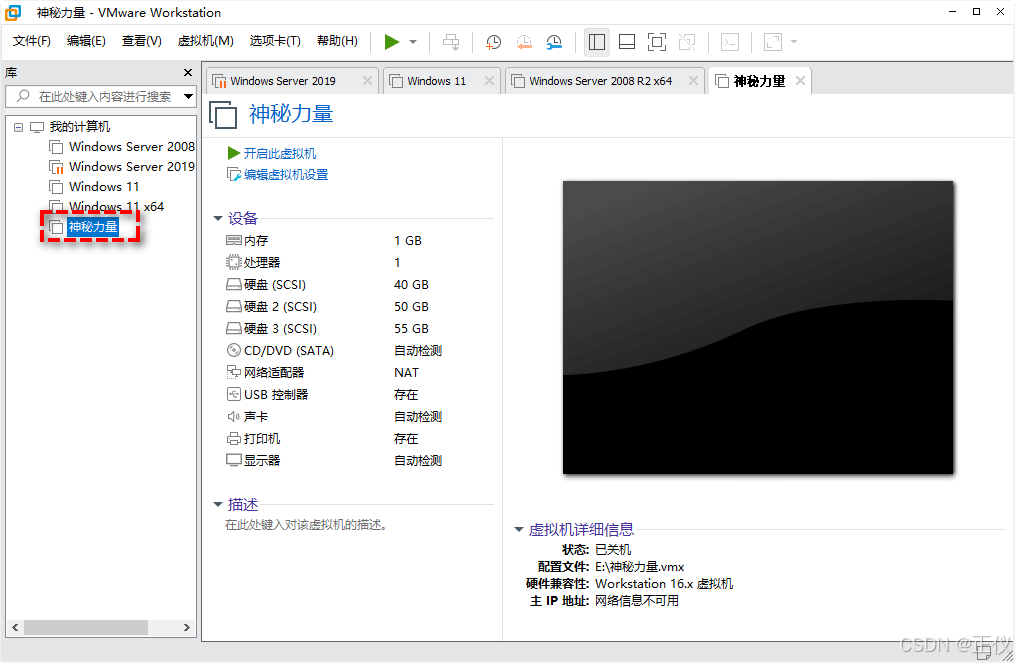Click the revert to snapshot icon
1015x663 pixels.
tap(524, 42)
